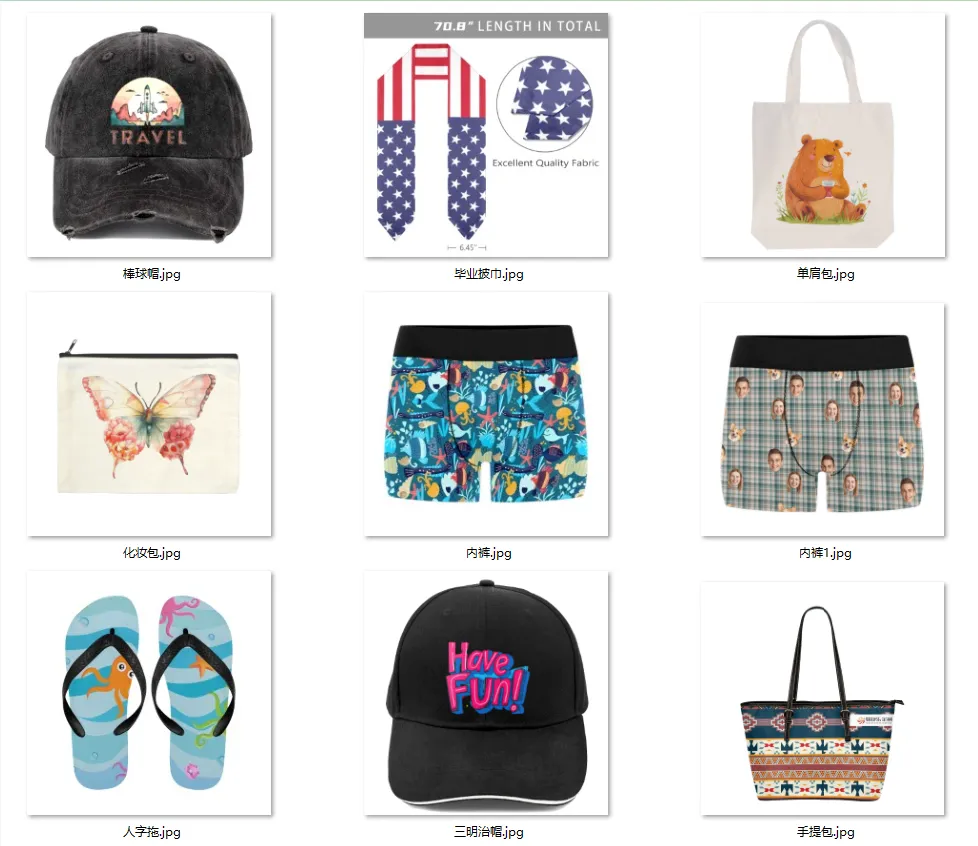Click the file name 毕业披巾.jpg
This screenshot has height=846, width=978.
coord(488,274)
